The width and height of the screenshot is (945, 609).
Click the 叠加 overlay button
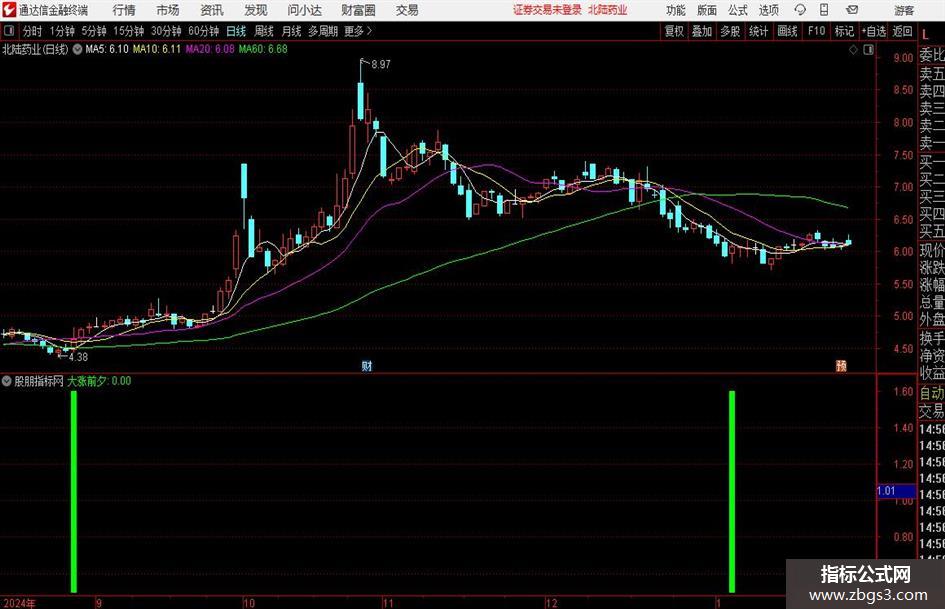tap(702, 31)
